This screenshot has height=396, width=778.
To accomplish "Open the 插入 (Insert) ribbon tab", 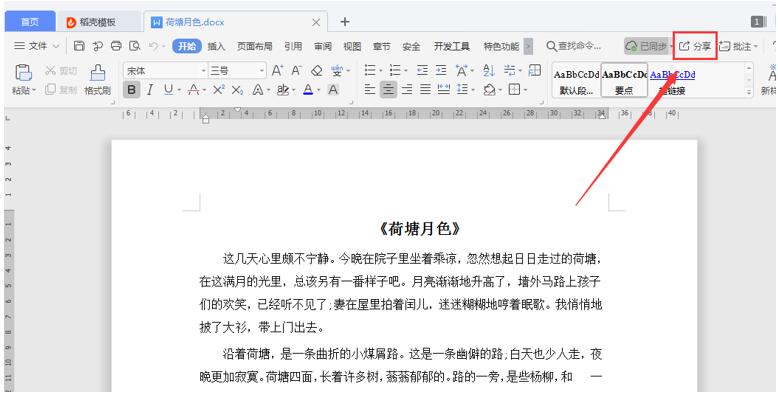I will 216,46.
